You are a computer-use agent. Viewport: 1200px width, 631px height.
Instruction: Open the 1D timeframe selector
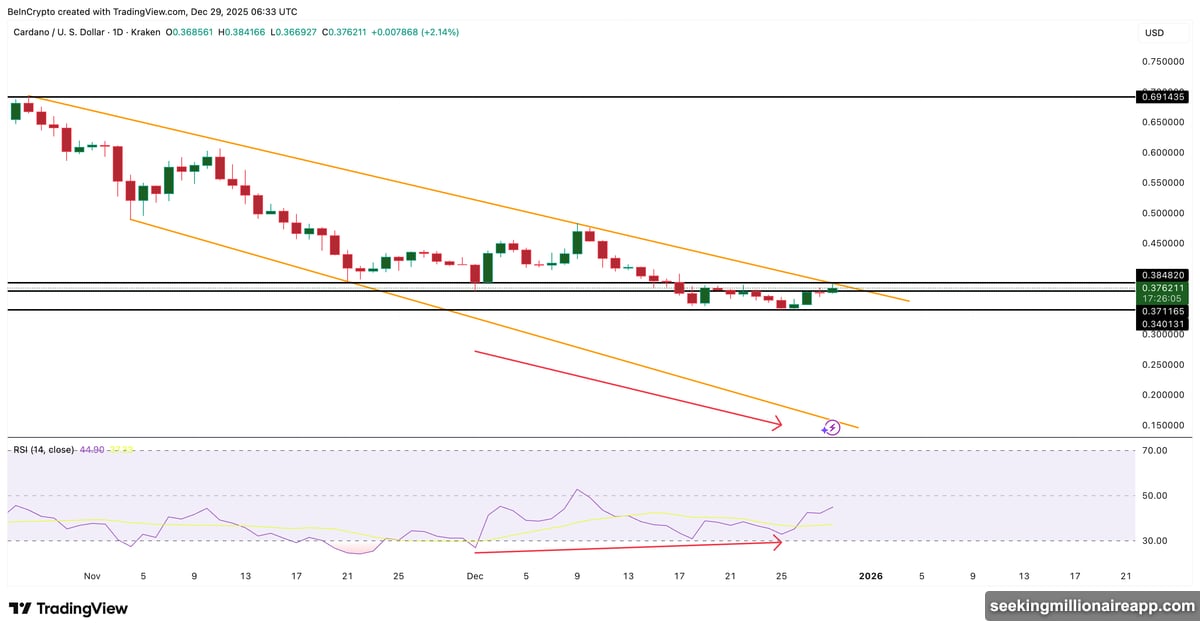pyautogui.click(x=117, y=32)
